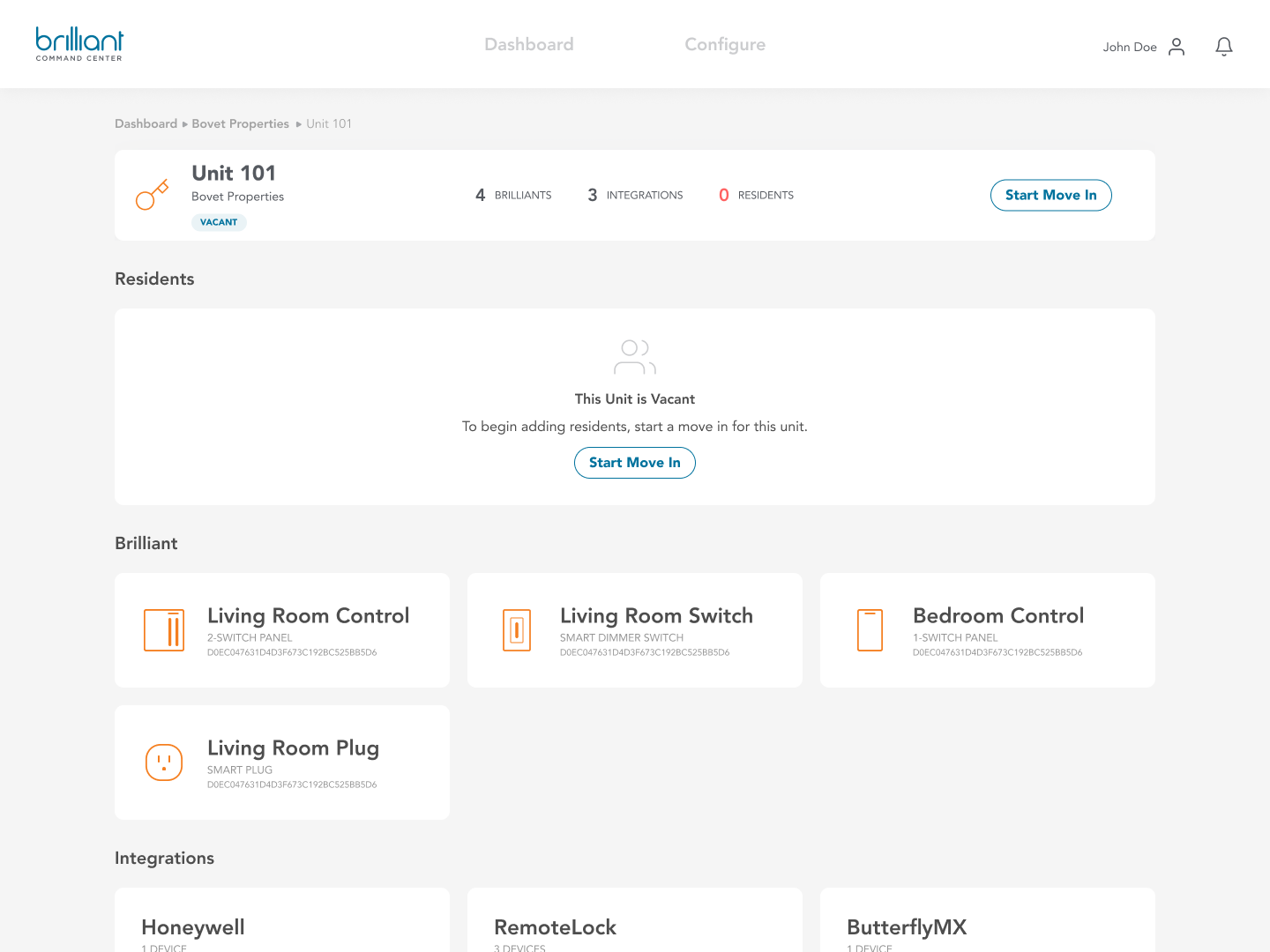Click the 'This Unit is Vacant' message

click(x=635, y=399)
